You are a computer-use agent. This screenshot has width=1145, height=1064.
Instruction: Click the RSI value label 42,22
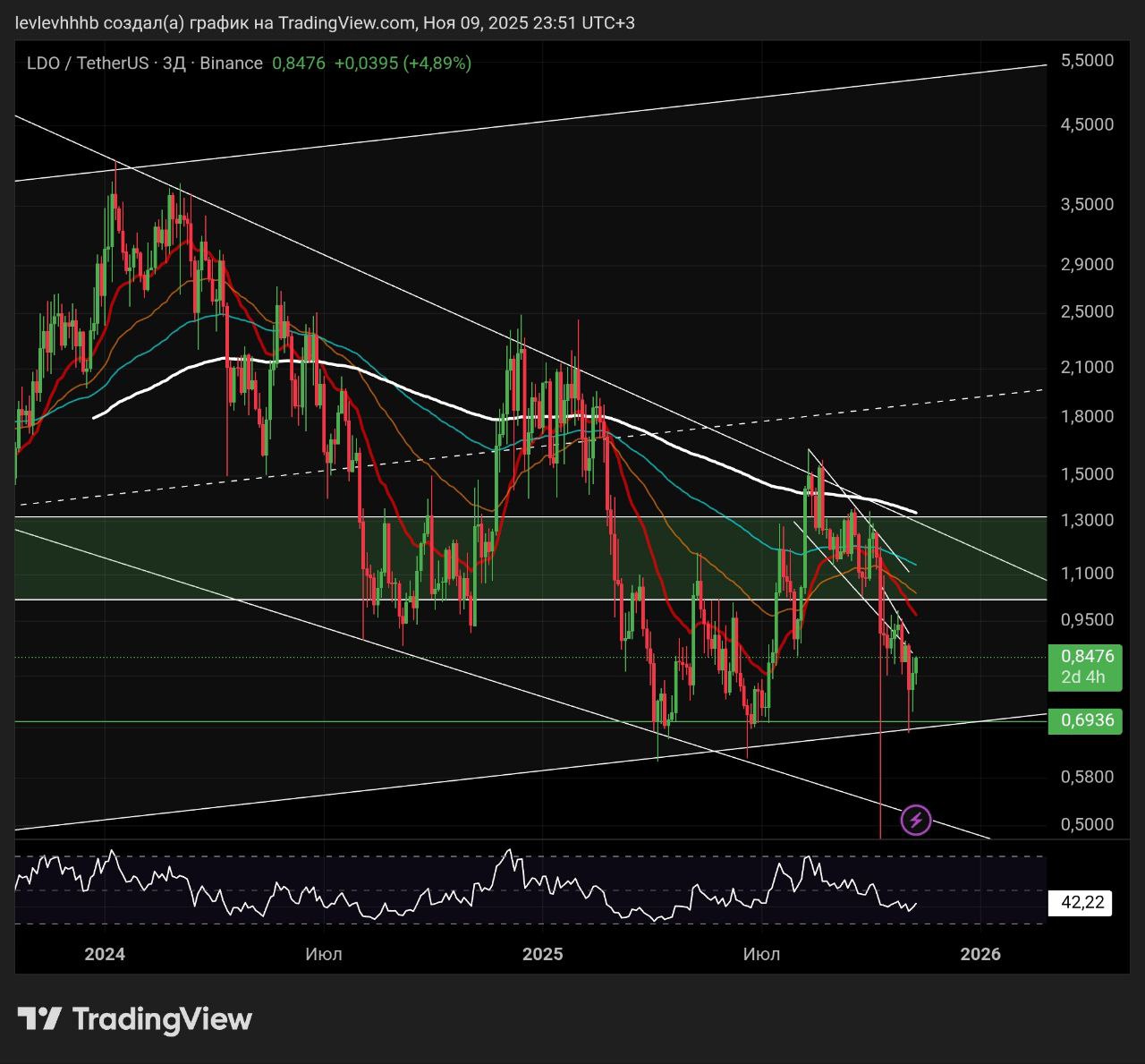(x=1081, y=903)
